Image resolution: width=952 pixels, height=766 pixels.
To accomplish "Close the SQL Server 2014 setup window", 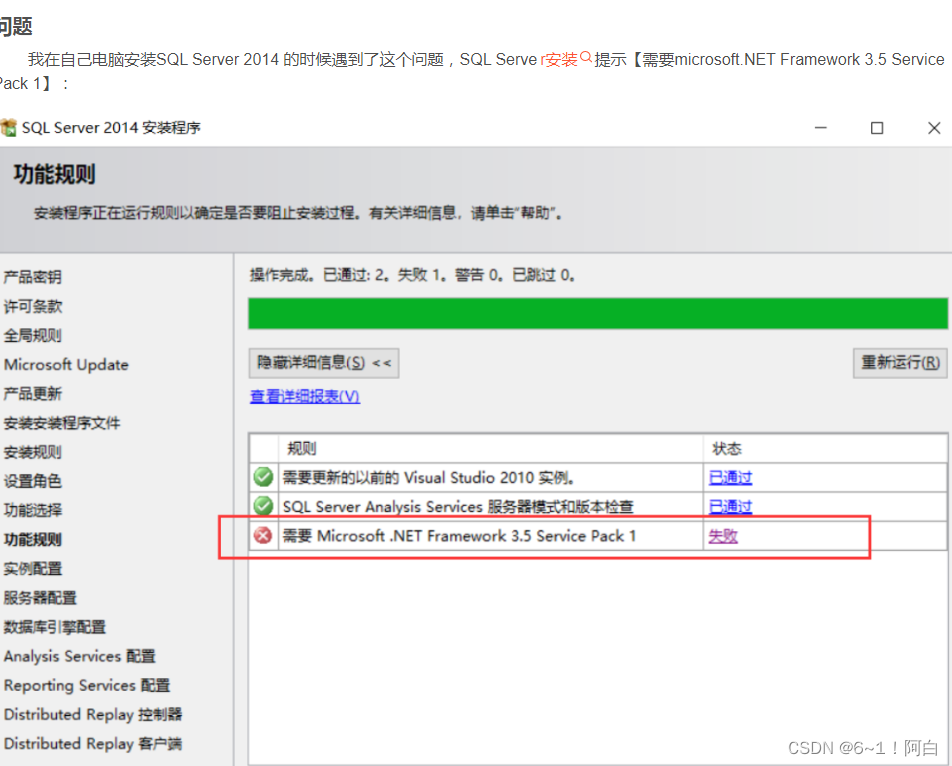I will (934, 128).
